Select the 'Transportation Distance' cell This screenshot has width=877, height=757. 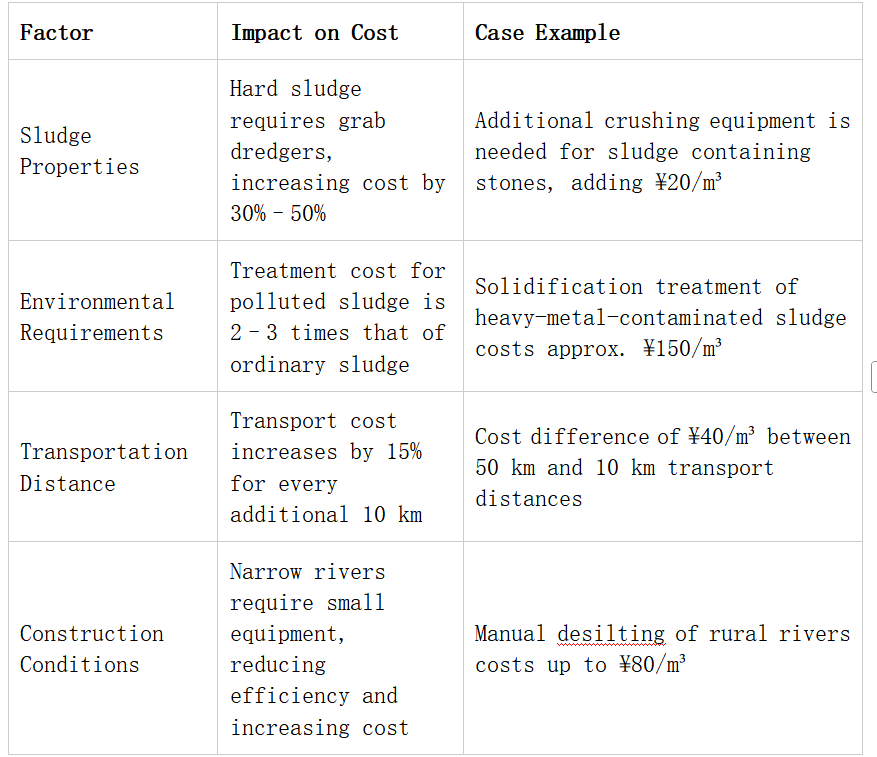113,467
